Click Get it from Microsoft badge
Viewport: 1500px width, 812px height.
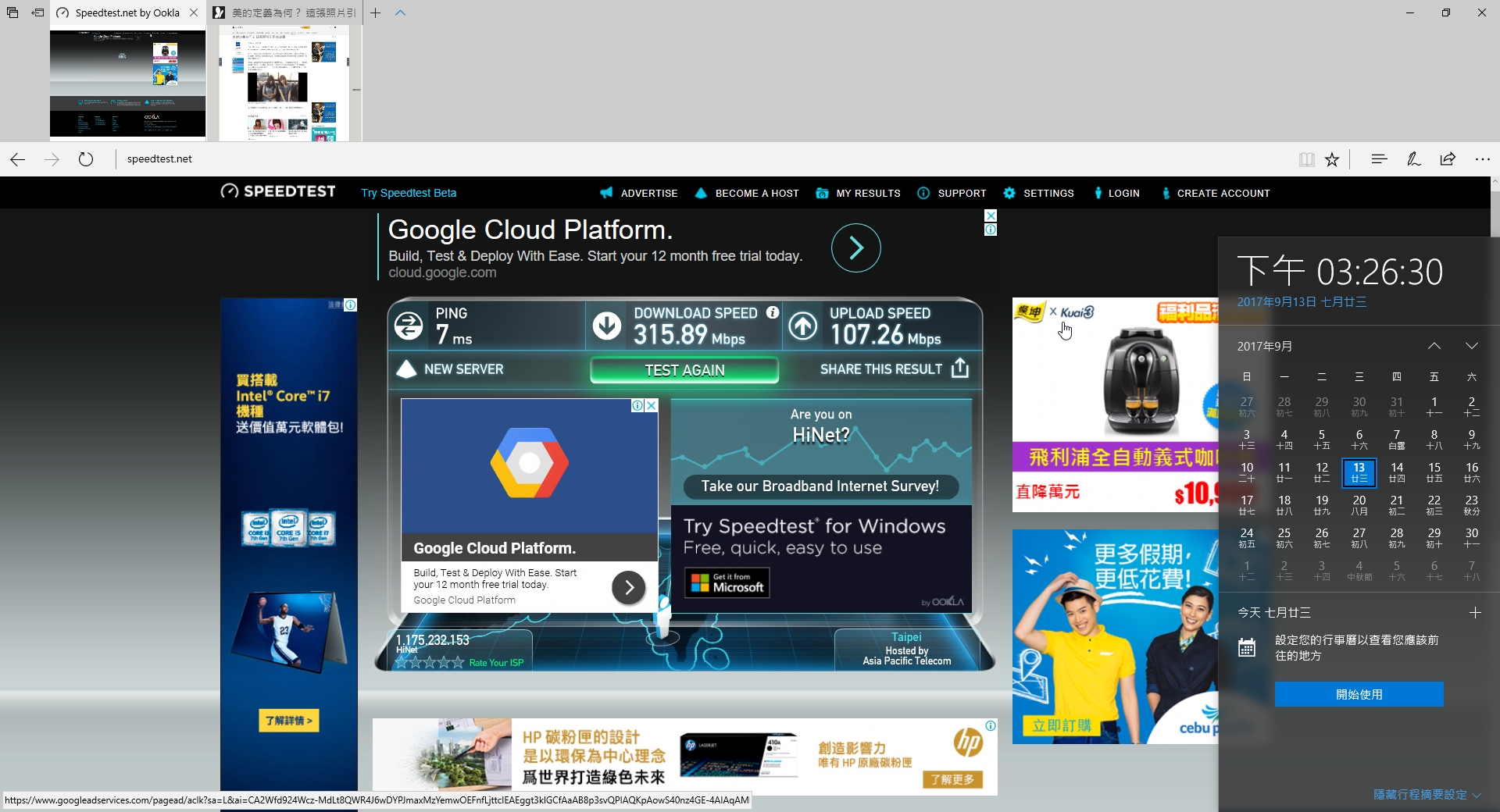[727, 582]
